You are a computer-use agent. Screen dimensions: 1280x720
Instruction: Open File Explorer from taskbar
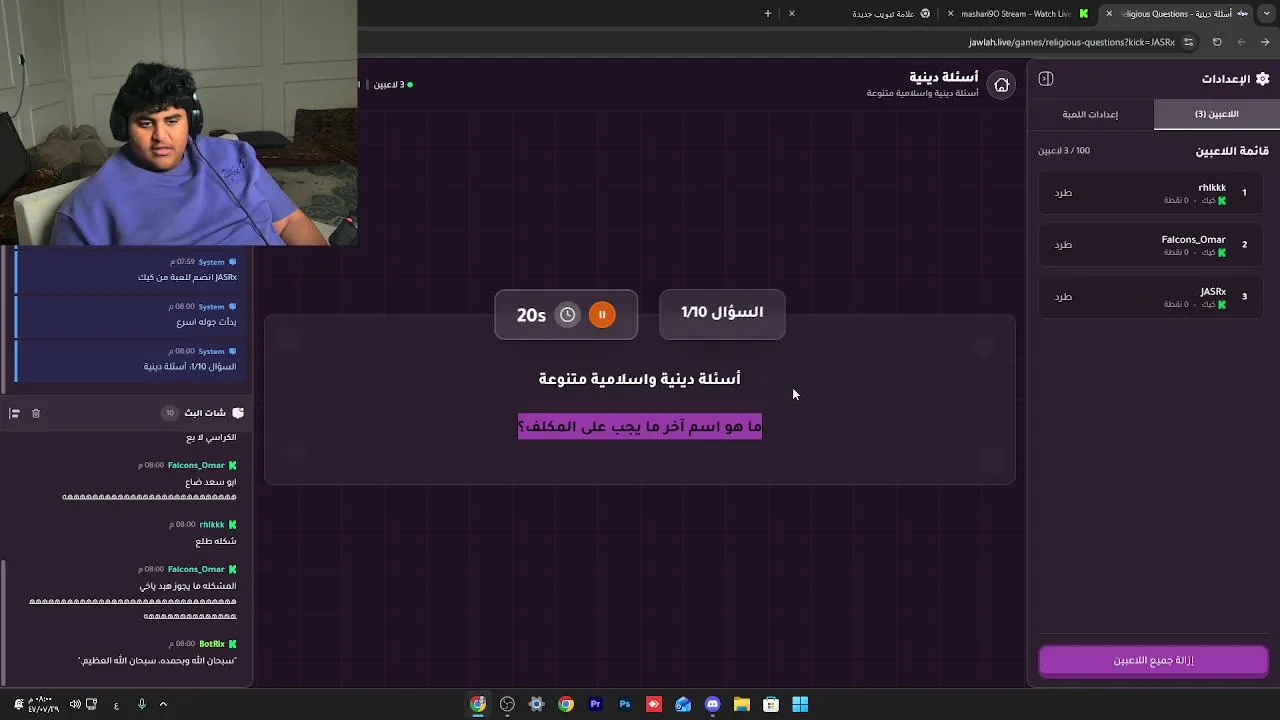coord(742,705)
